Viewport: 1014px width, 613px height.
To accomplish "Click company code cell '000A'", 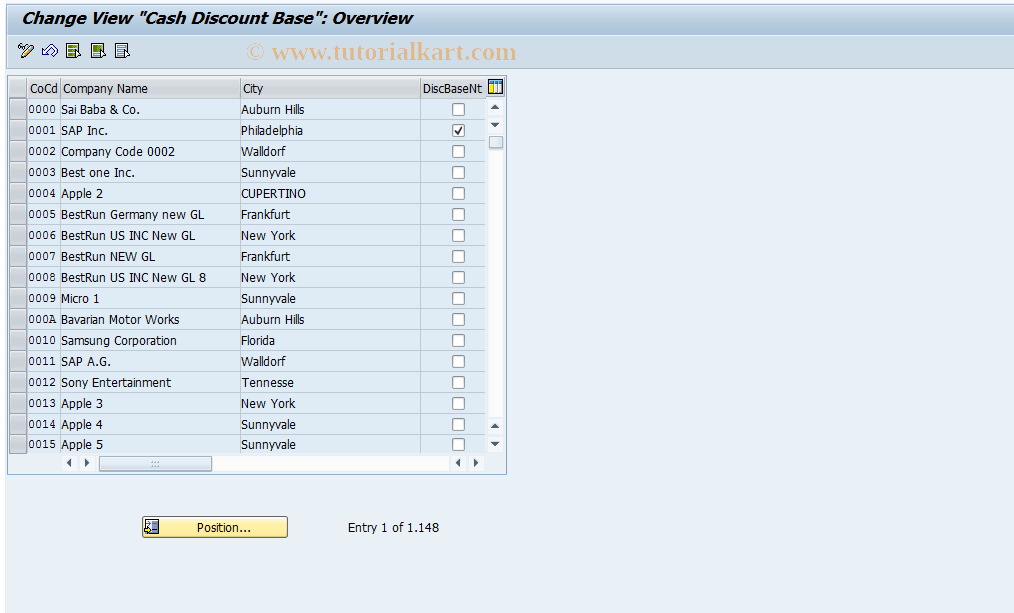I will [x=43, y=319].
